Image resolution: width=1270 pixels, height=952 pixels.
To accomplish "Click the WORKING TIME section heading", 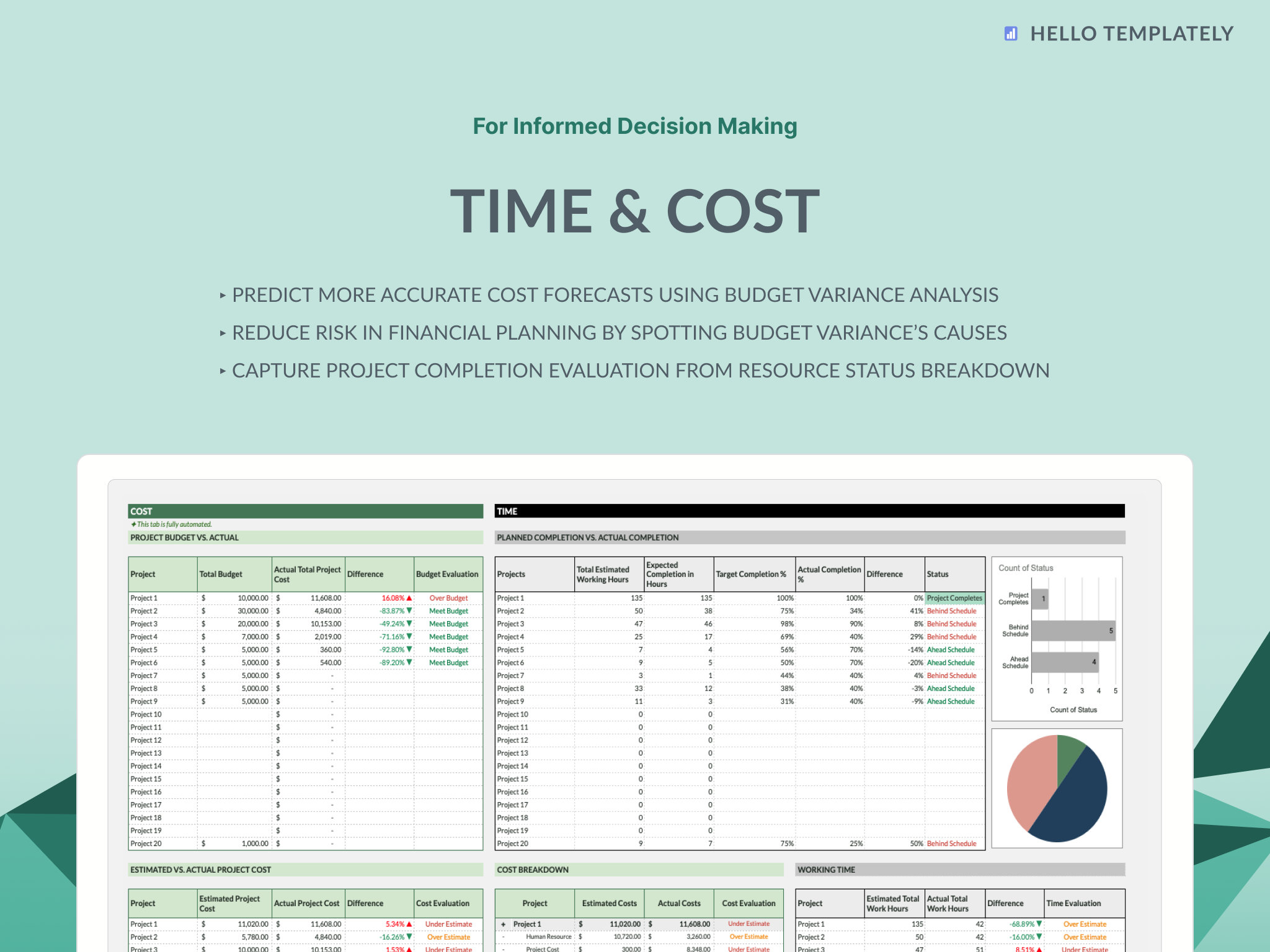I will coord(960,870).
